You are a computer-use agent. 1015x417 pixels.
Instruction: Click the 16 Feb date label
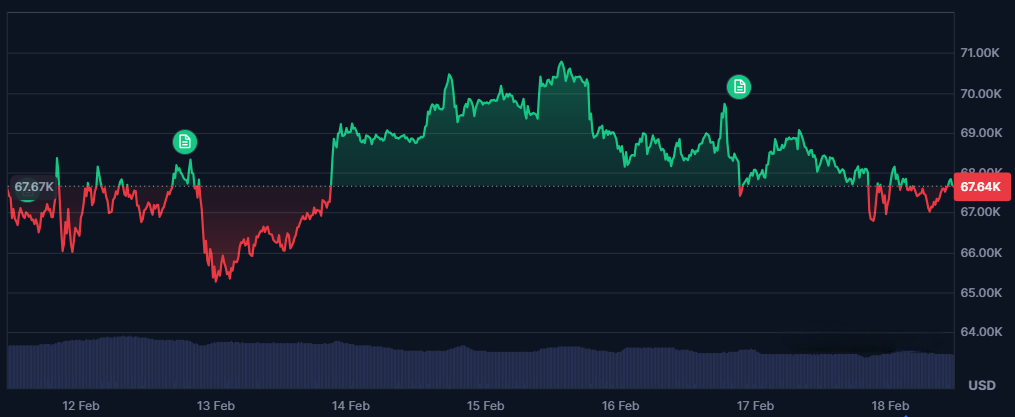coord(620,406)
